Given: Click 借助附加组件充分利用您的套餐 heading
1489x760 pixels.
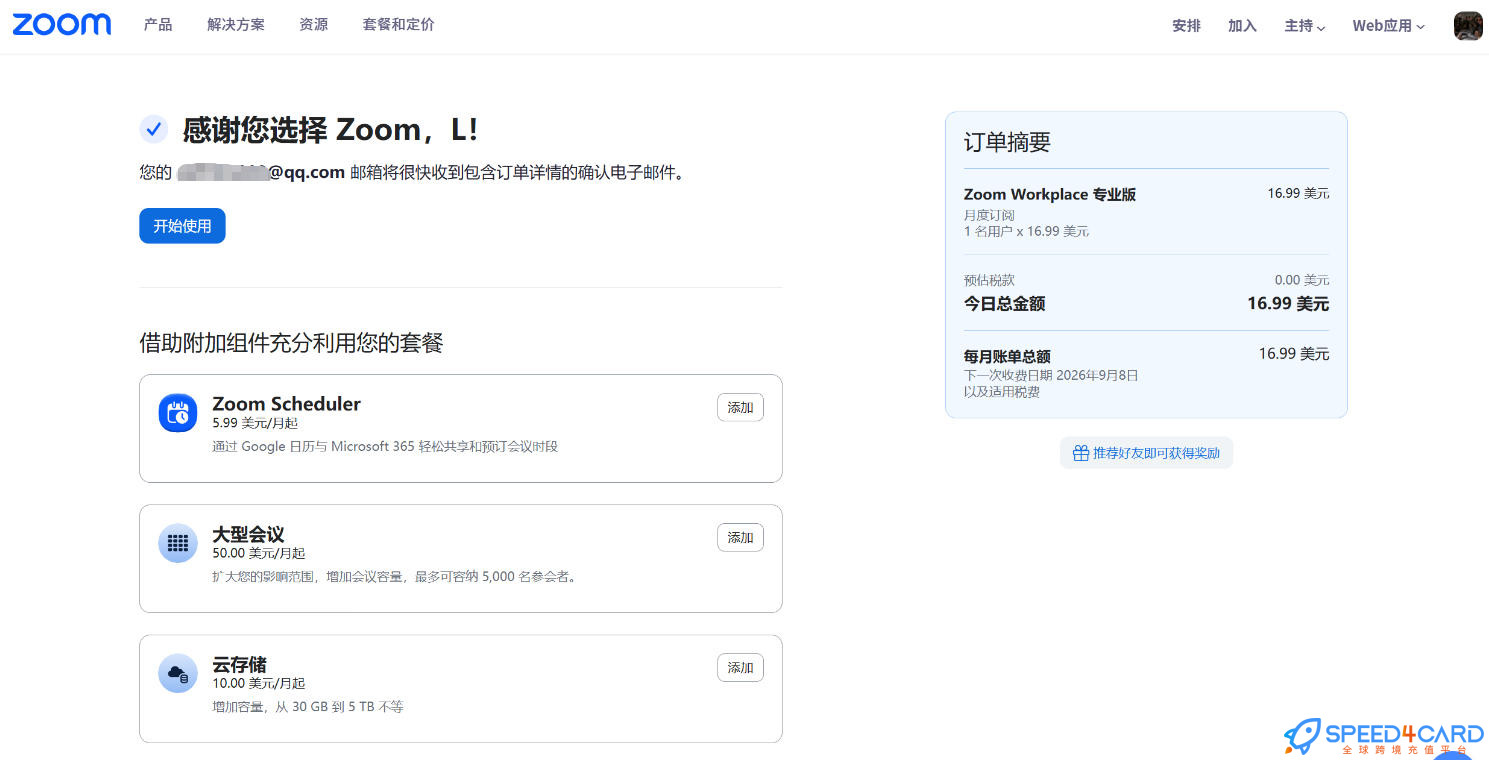Looking at the screenshot, I should (291, 343).
